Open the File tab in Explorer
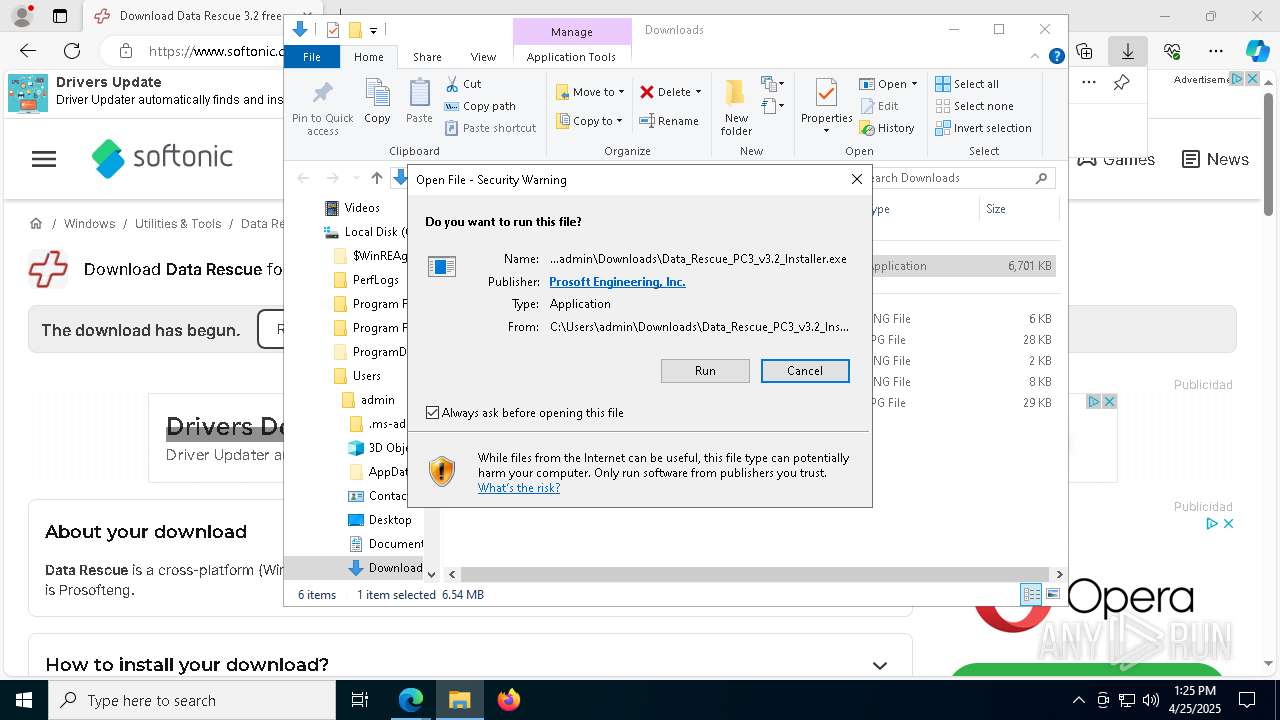 (312, 57)
